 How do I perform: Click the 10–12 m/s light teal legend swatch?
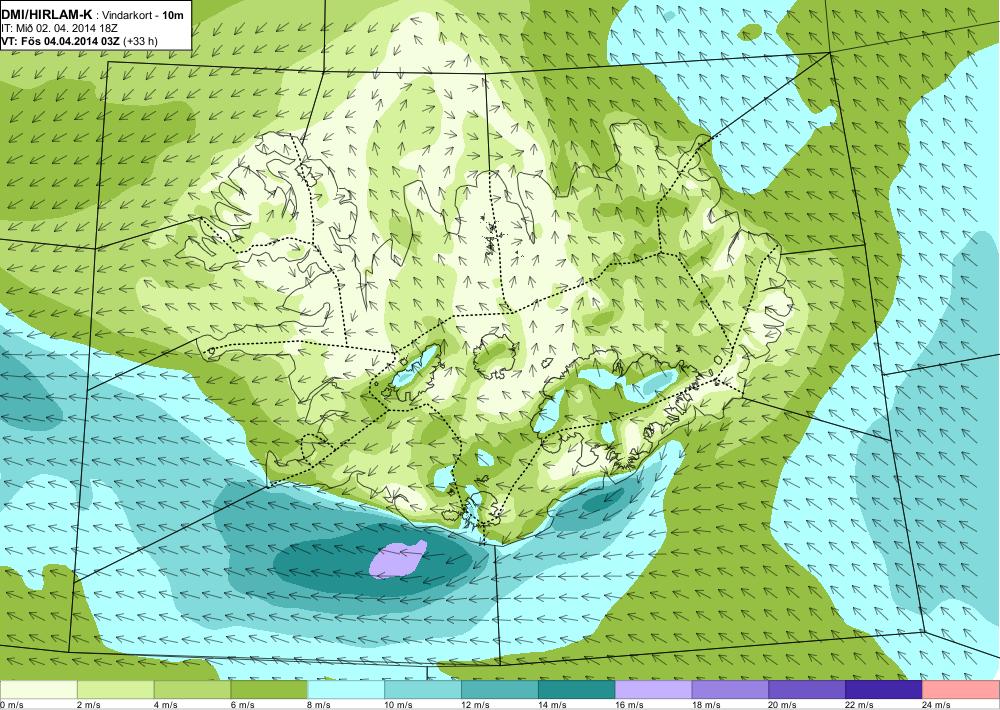click(x=423, y=690)
